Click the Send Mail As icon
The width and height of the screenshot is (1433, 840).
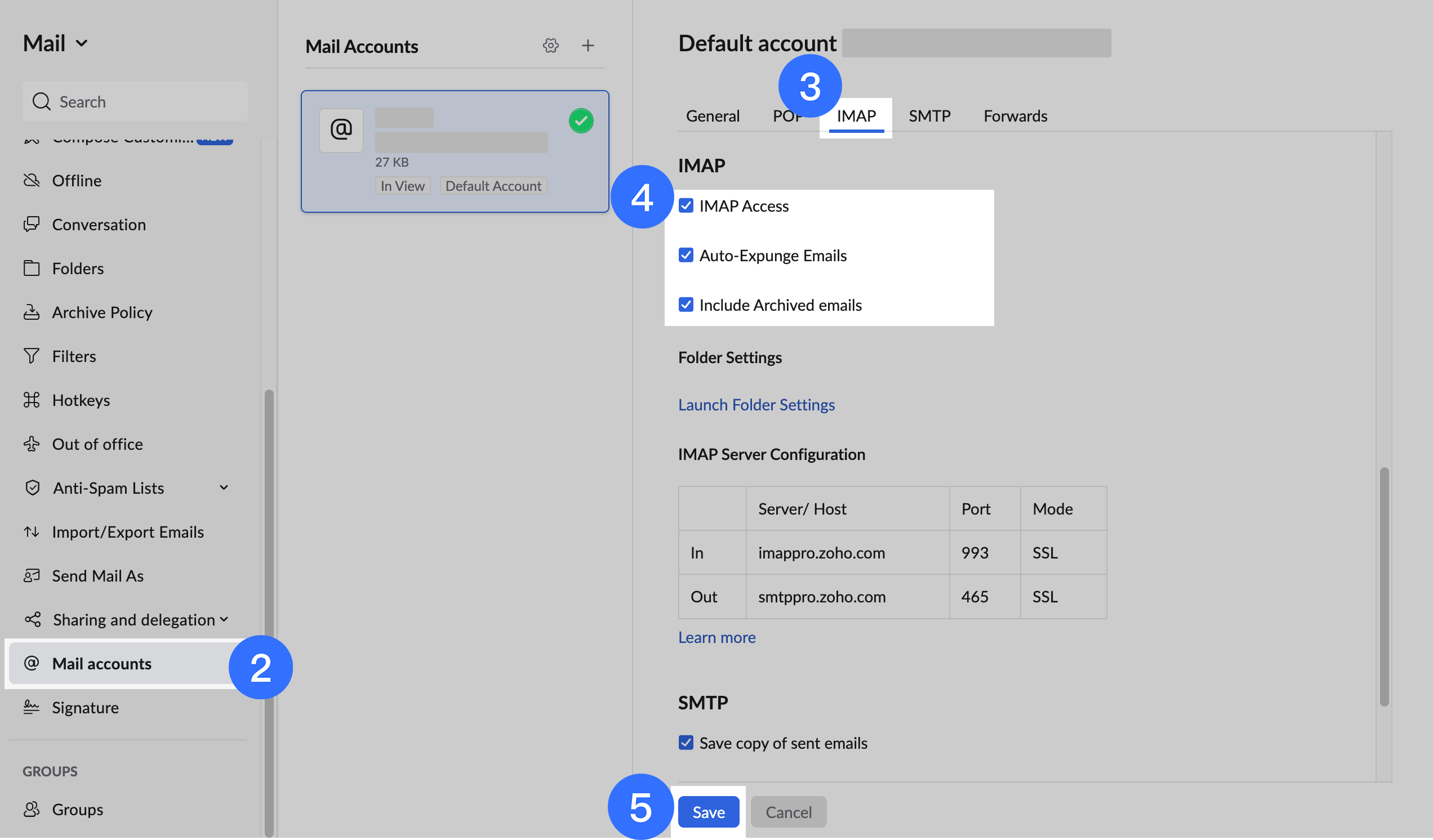tap(33, 575)
